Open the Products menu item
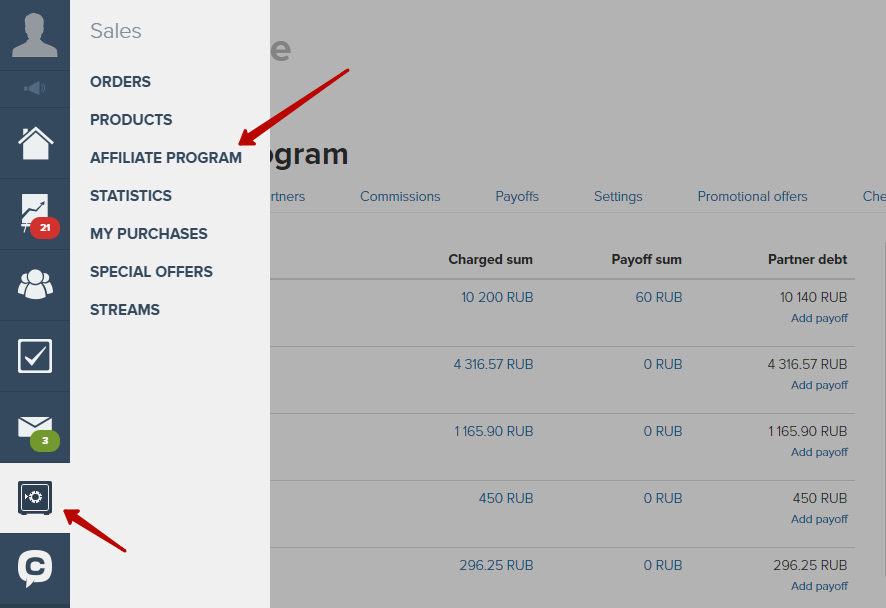 click(x=131, y=120)
